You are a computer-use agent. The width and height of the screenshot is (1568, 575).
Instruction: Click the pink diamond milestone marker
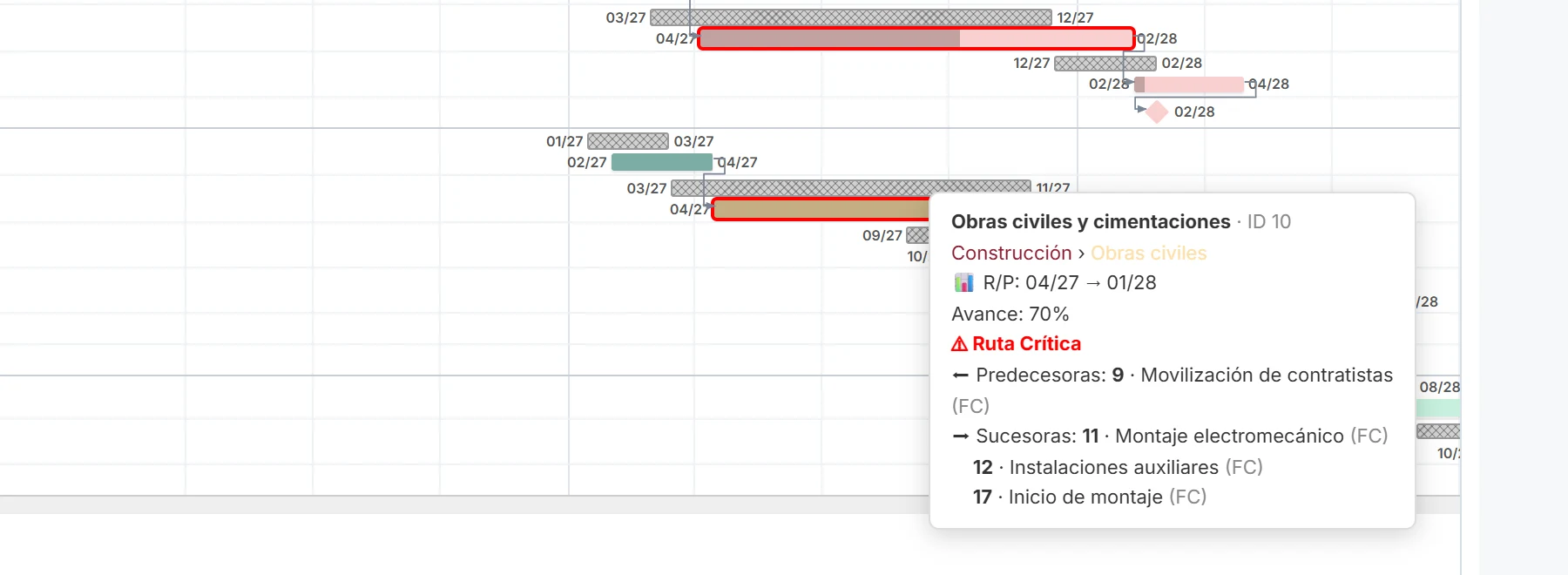pos(1157,112)
